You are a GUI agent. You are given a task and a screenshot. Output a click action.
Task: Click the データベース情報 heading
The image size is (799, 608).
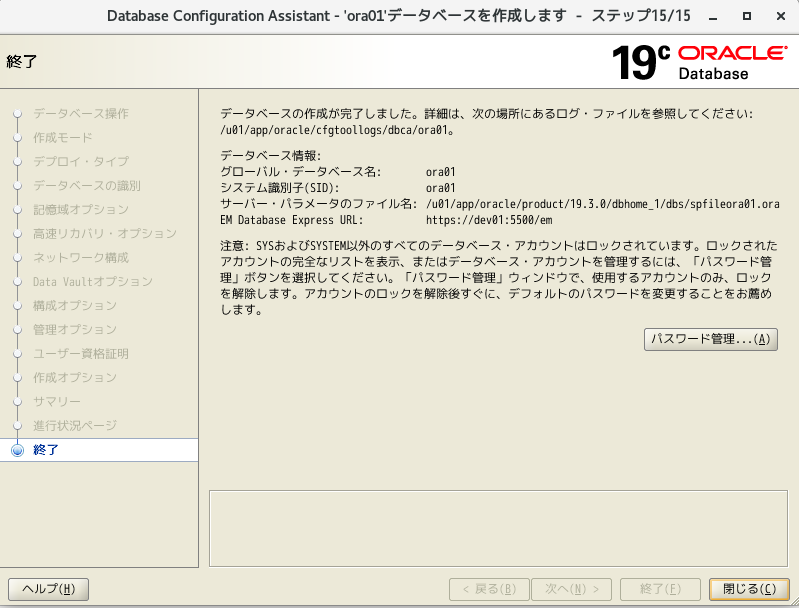tap(270, 156)
